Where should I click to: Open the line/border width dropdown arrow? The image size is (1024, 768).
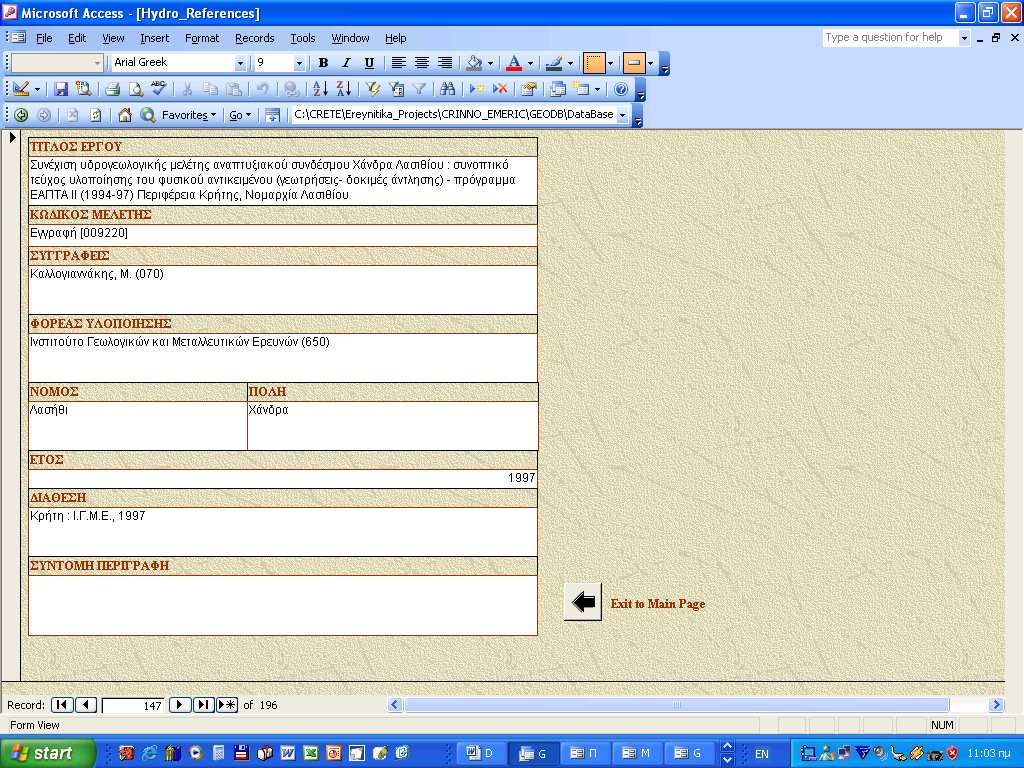[x=610, y=63]
